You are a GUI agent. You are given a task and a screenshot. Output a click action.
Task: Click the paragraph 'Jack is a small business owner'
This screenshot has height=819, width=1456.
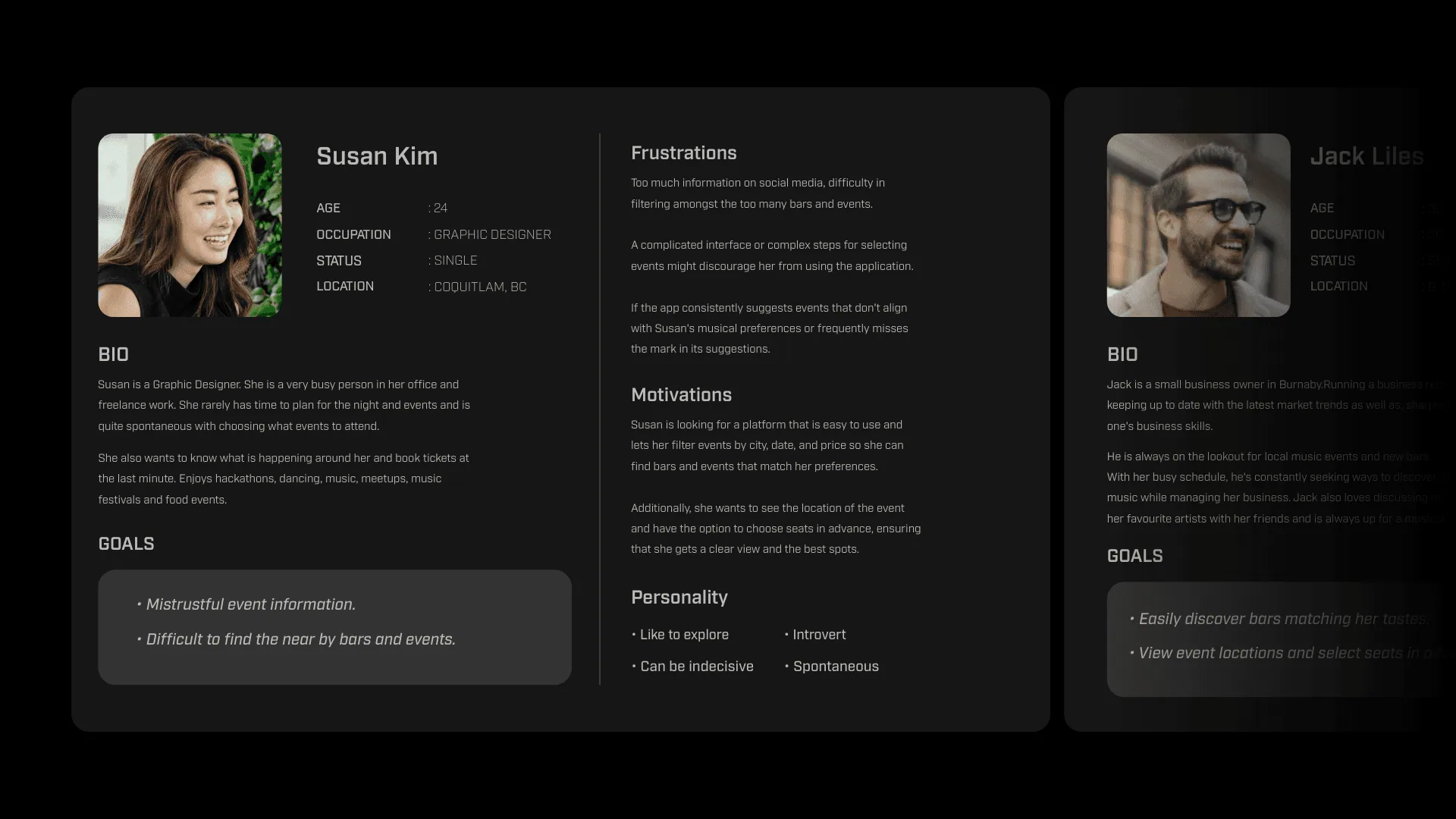tap(1274, 405)
